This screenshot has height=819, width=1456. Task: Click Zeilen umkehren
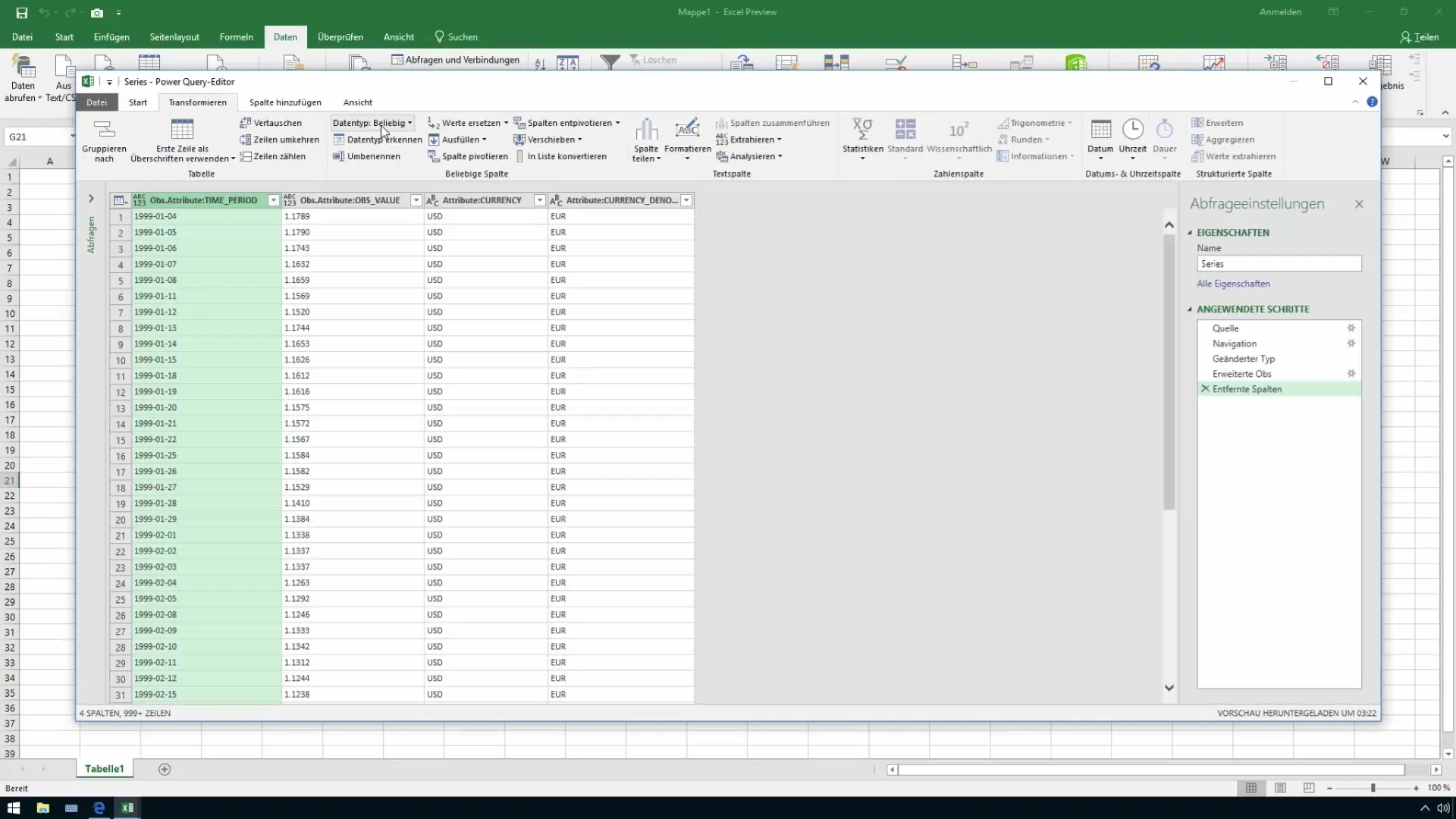point(279,140)
